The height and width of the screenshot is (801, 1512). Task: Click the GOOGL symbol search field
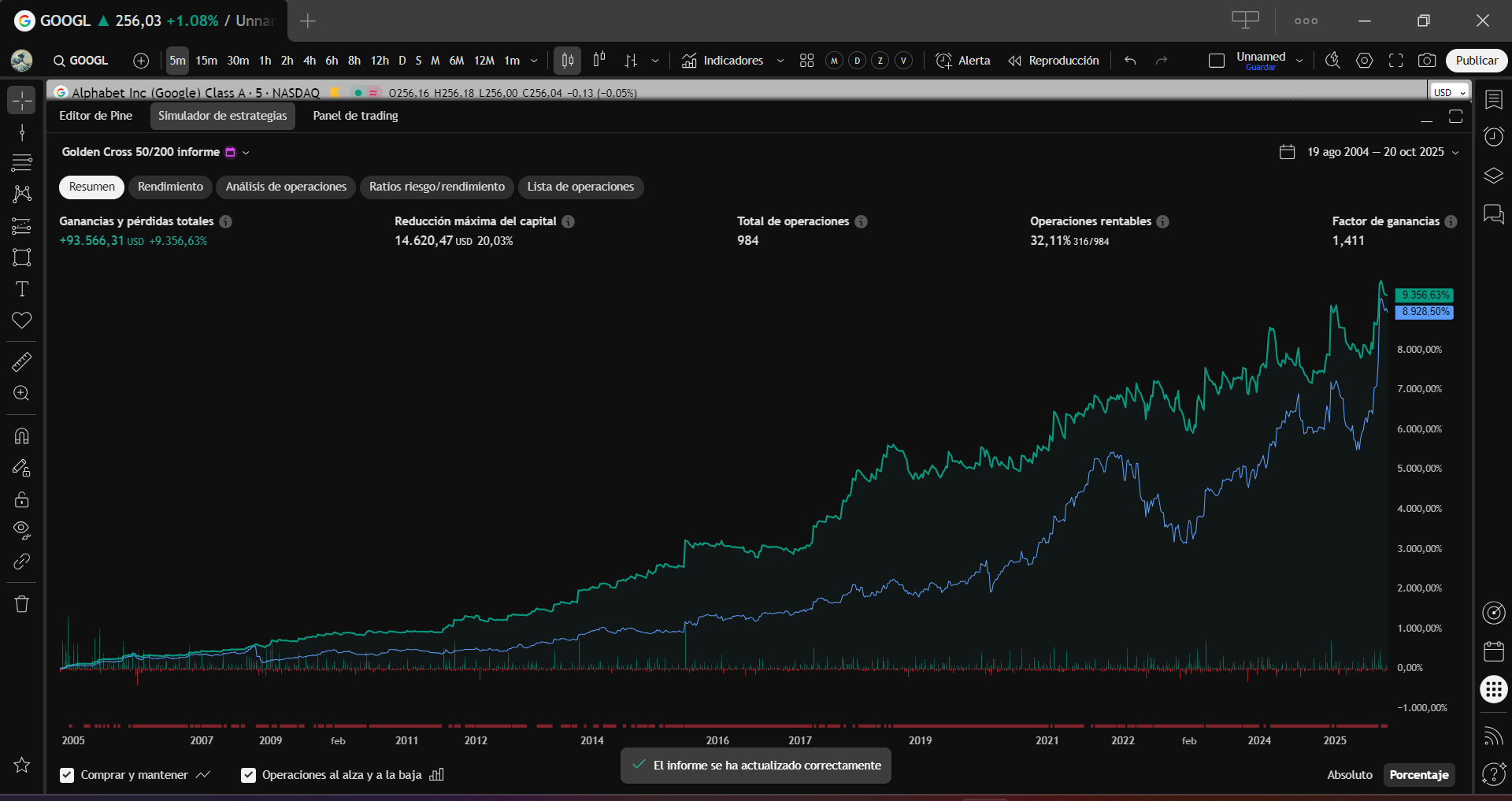coord(80,61)
